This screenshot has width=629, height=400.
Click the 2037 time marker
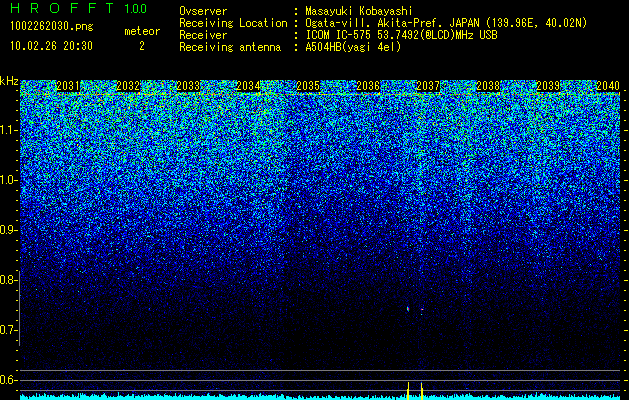428,86
